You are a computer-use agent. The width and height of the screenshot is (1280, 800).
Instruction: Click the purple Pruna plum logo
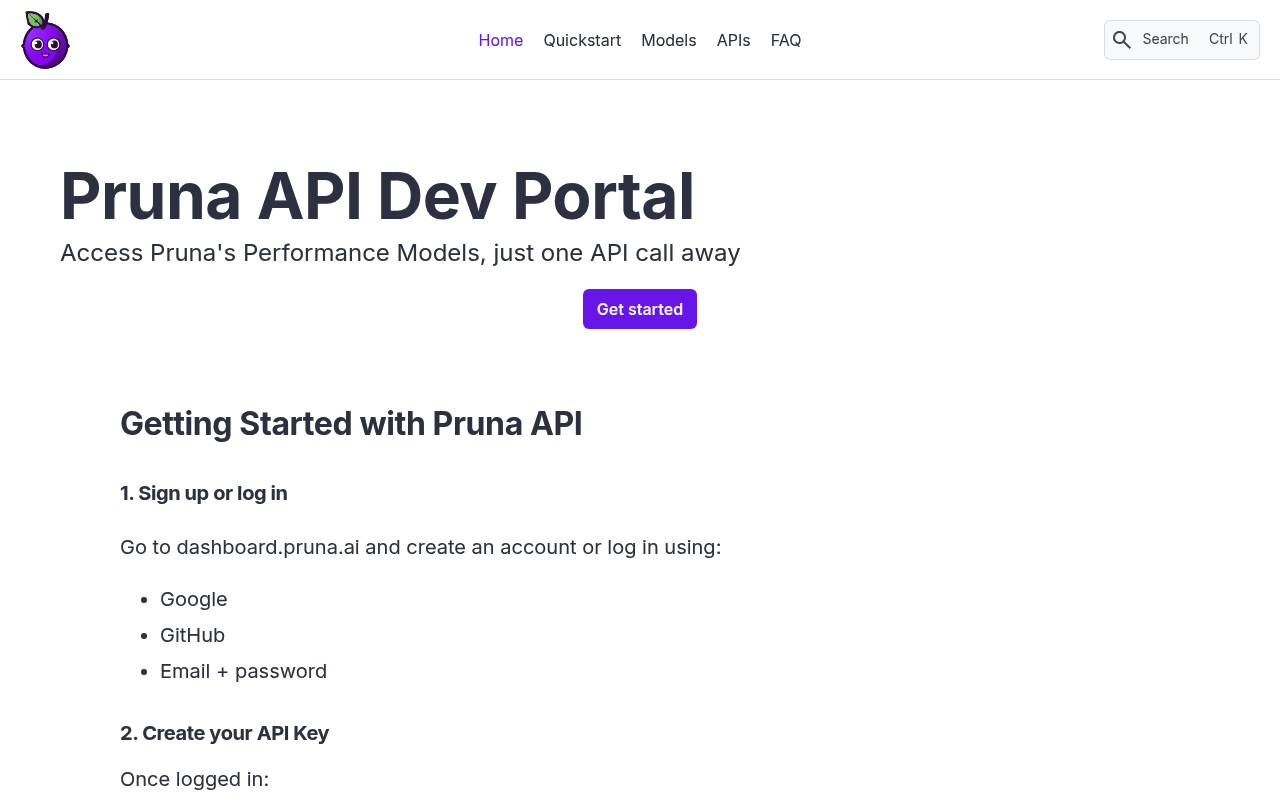pos(45,40)
